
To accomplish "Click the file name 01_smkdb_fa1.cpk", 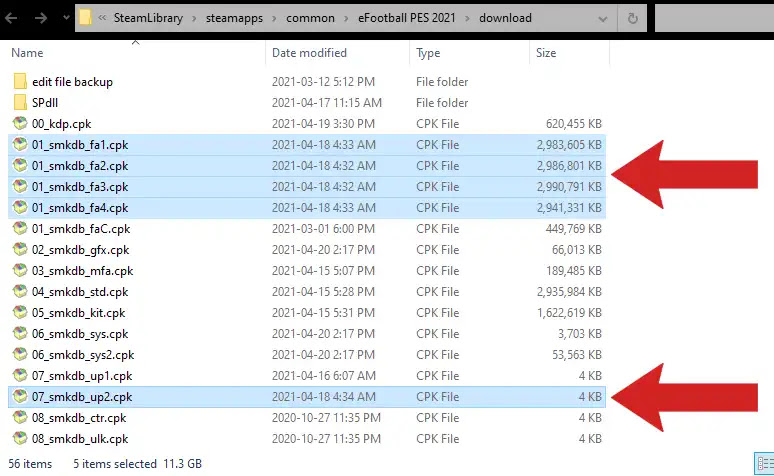I will point(80,145).
